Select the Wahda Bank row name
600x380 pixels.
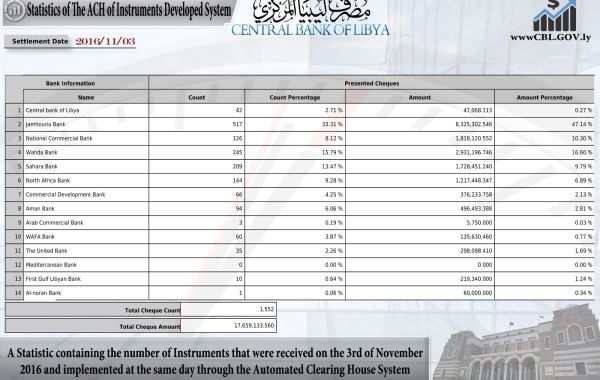[41, 152]
